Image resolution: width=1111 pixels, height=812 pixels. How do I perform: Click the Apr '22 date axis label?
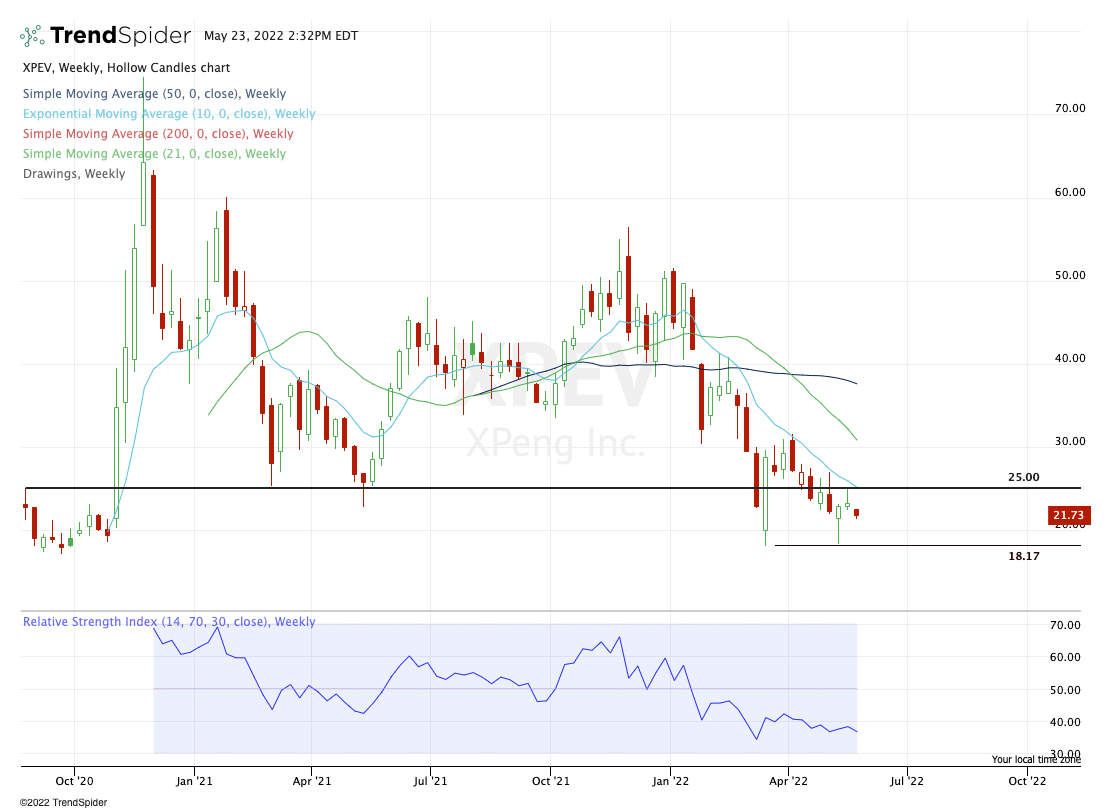tap(788, 781)
